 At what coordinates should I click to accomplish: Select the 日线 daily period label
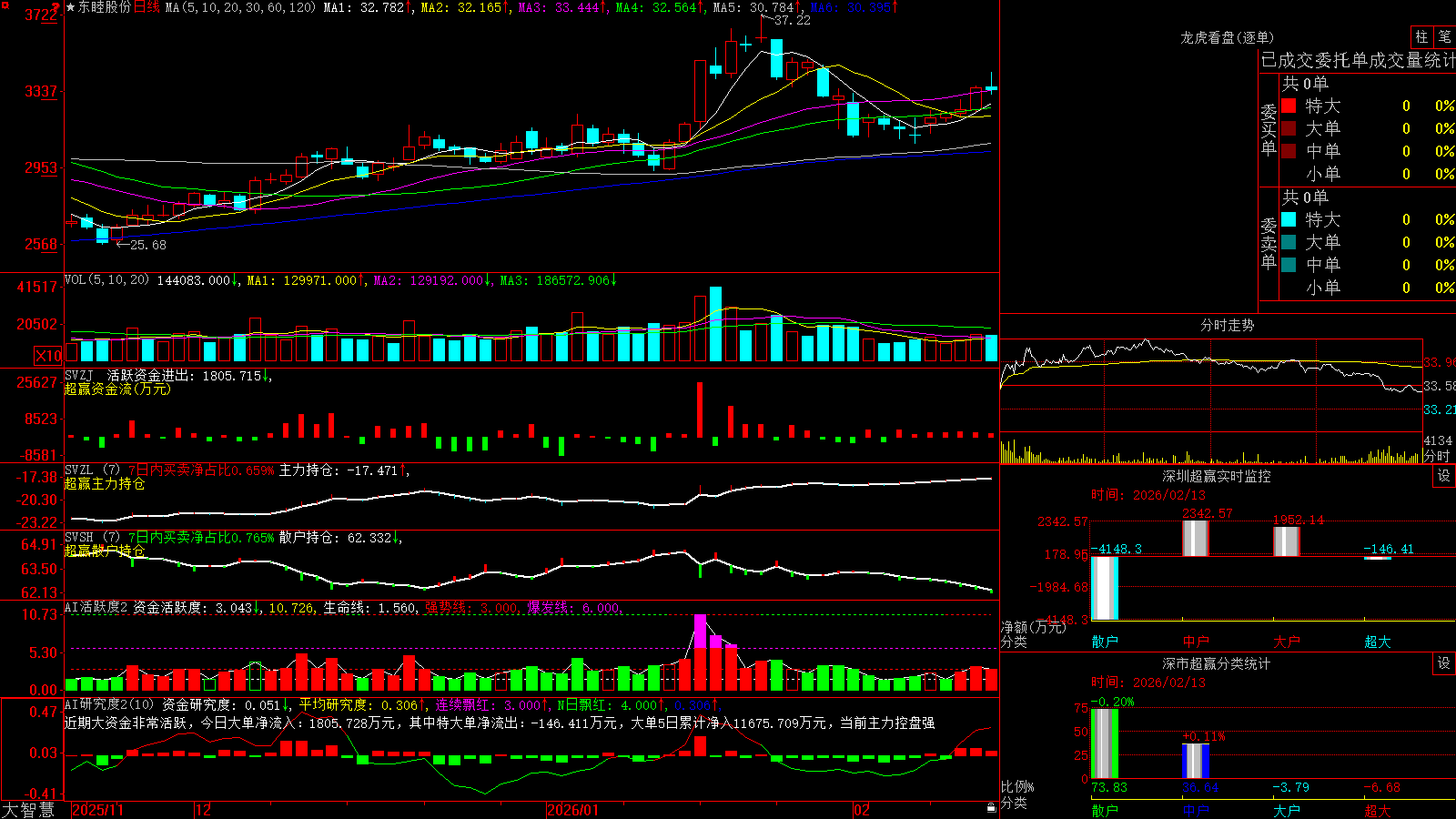click(x=147, y=7)
